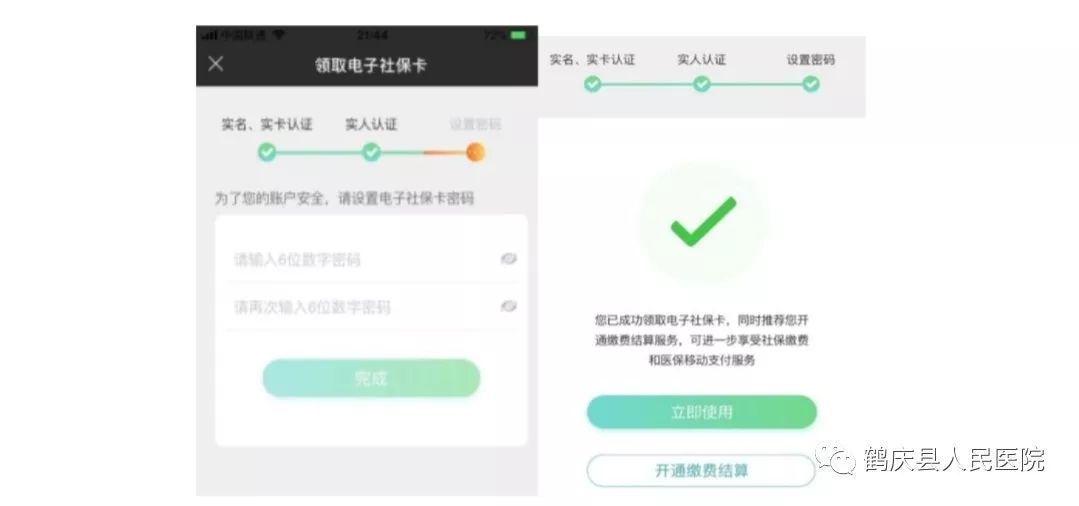This screenshot has width=1079, height=506.
Task: Toggle password visibility eye for first password field
Action: coord(509,259)
